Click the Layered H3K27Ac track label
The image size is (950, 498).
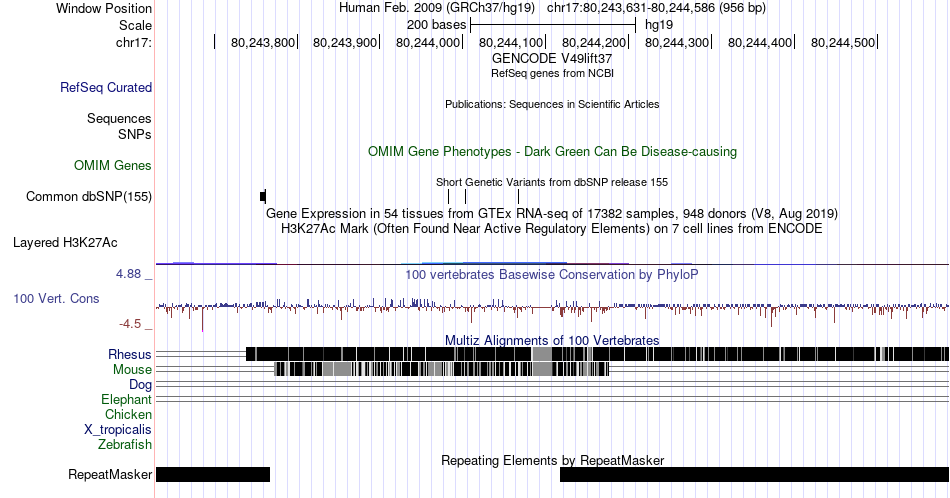coord(65,242)
